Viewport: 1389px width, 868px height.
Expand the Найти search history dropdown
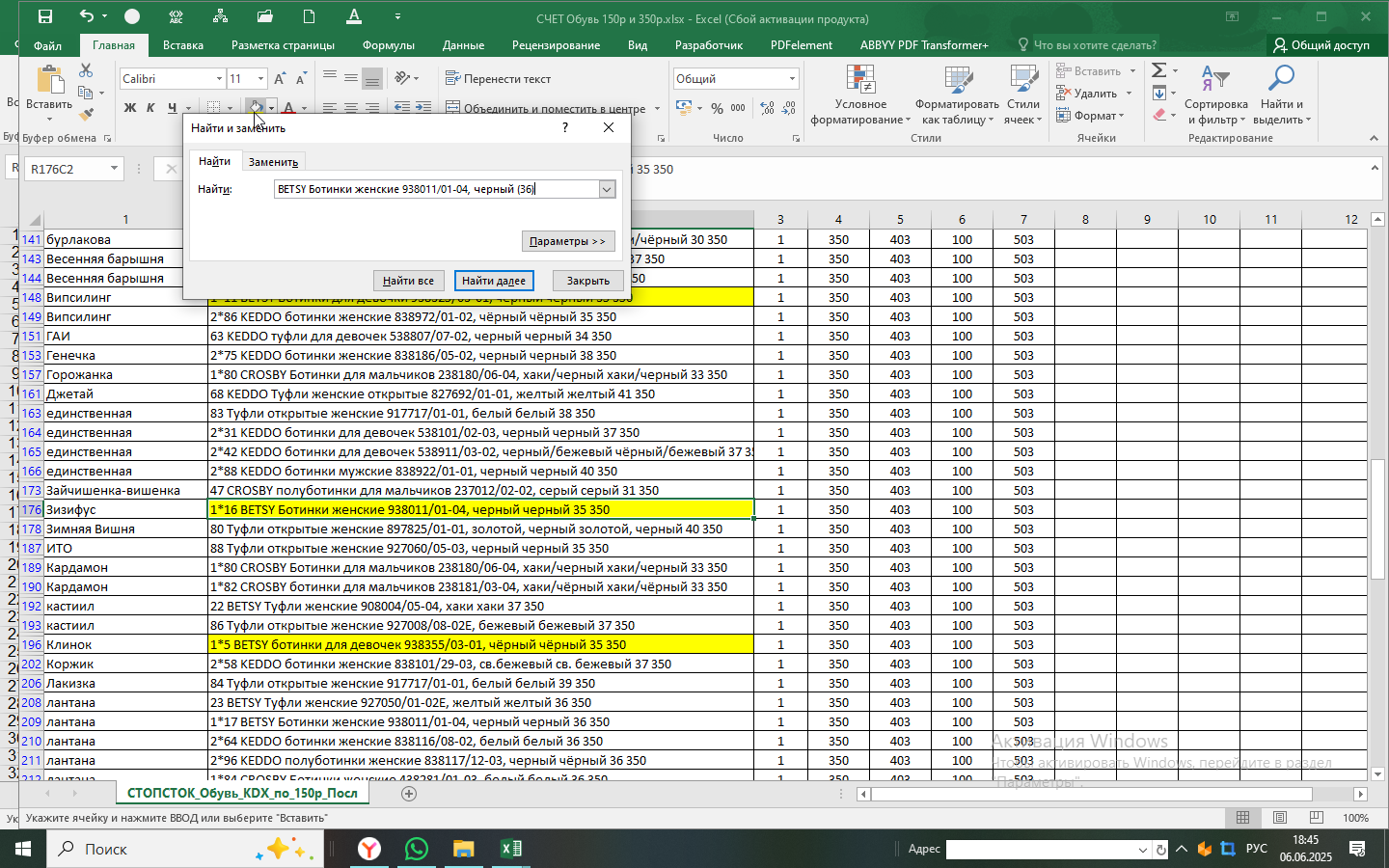[607, 189]
